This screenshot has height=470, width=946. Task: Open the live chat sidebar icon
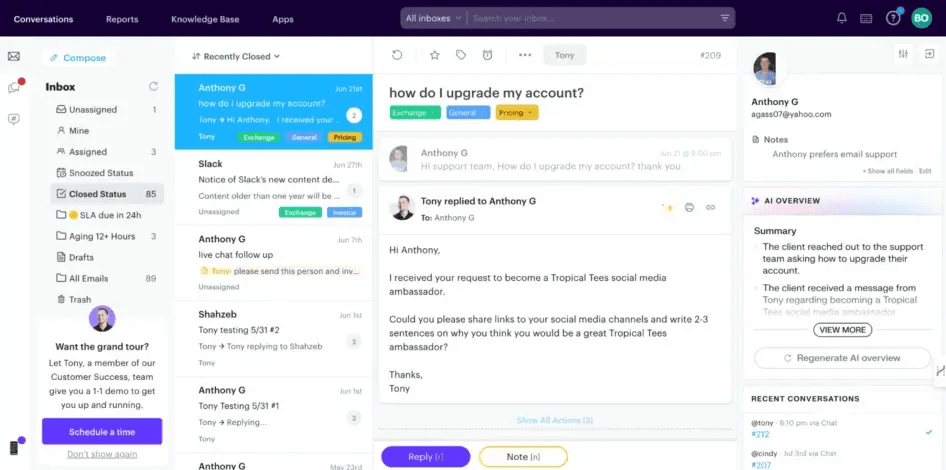[14, 88]
